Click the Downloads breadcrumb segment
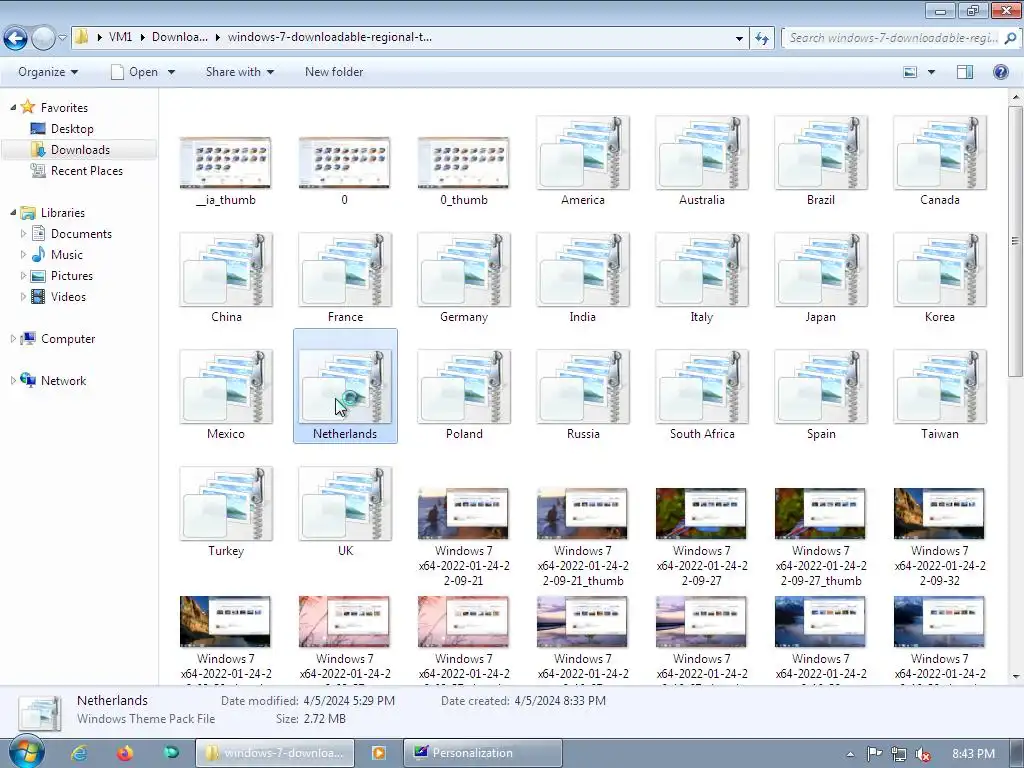 [180, 37]
